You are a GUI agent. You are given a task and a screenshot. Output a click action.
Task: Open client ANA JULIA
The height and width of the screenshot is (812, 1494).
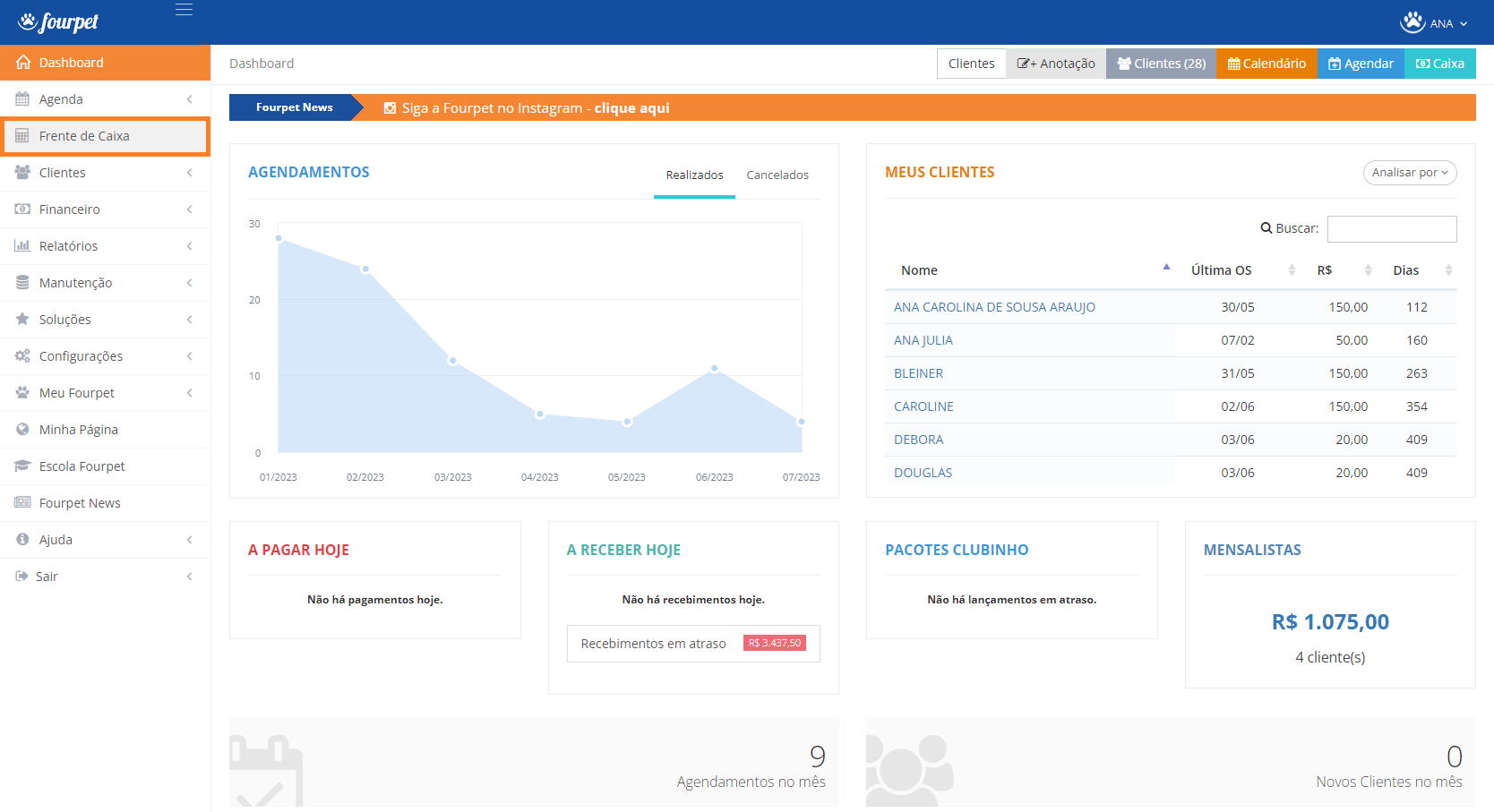(x=923, y=340)
